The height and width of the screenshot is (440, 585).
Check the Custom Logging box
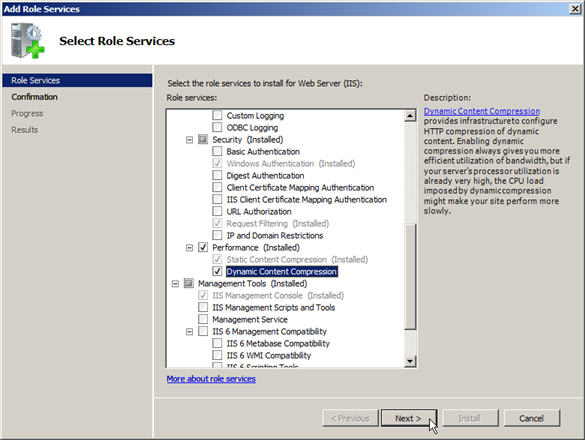tap(217, 115)
